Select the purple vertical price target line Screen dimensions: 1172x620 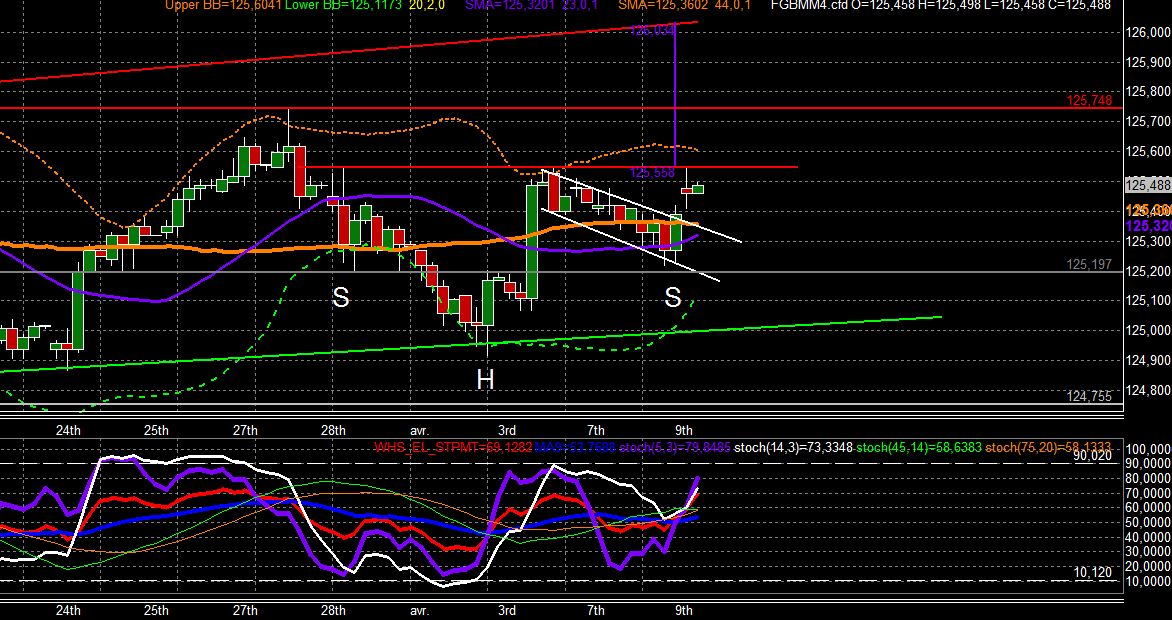tap(676, 96)
